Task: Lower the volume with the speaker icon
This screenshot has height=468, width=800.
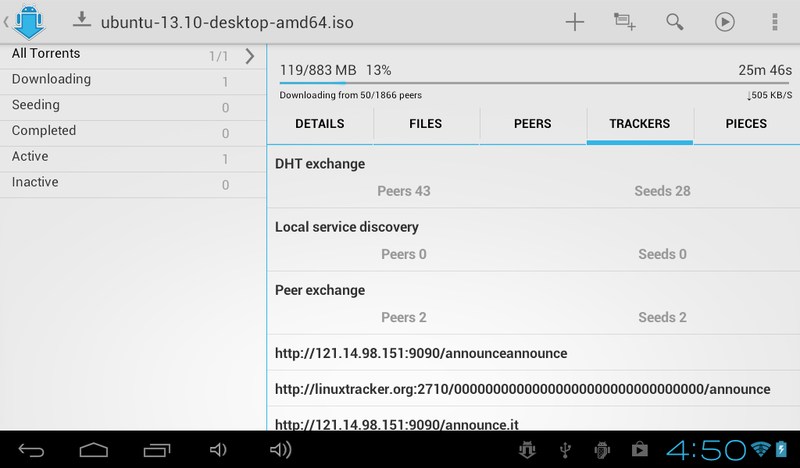Action: pos(218,450)
